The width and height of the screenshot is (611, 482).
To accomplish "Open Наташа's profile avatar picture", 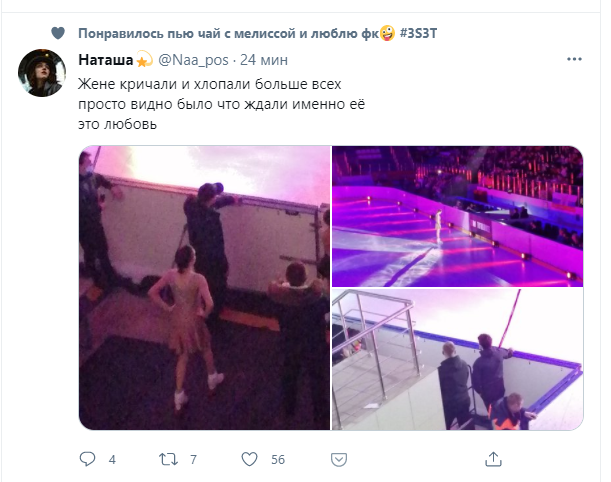I will pyautogui.click(x=42, y=73).
